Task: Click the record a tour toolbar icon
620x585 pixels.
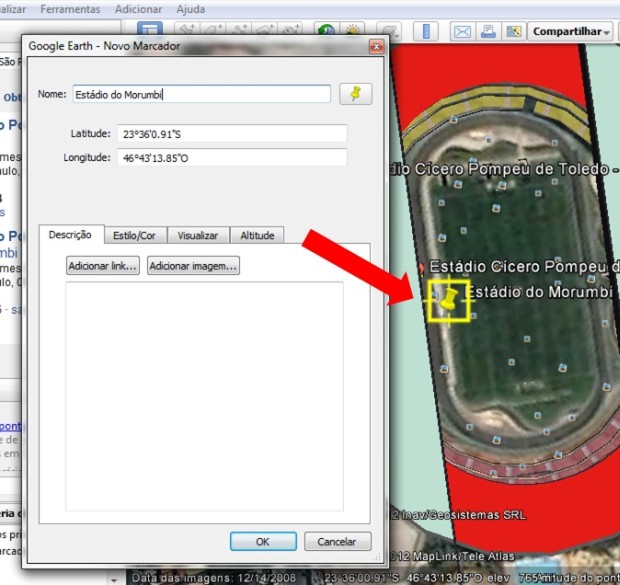Action: pyautogui.click(x=291, y=29)
